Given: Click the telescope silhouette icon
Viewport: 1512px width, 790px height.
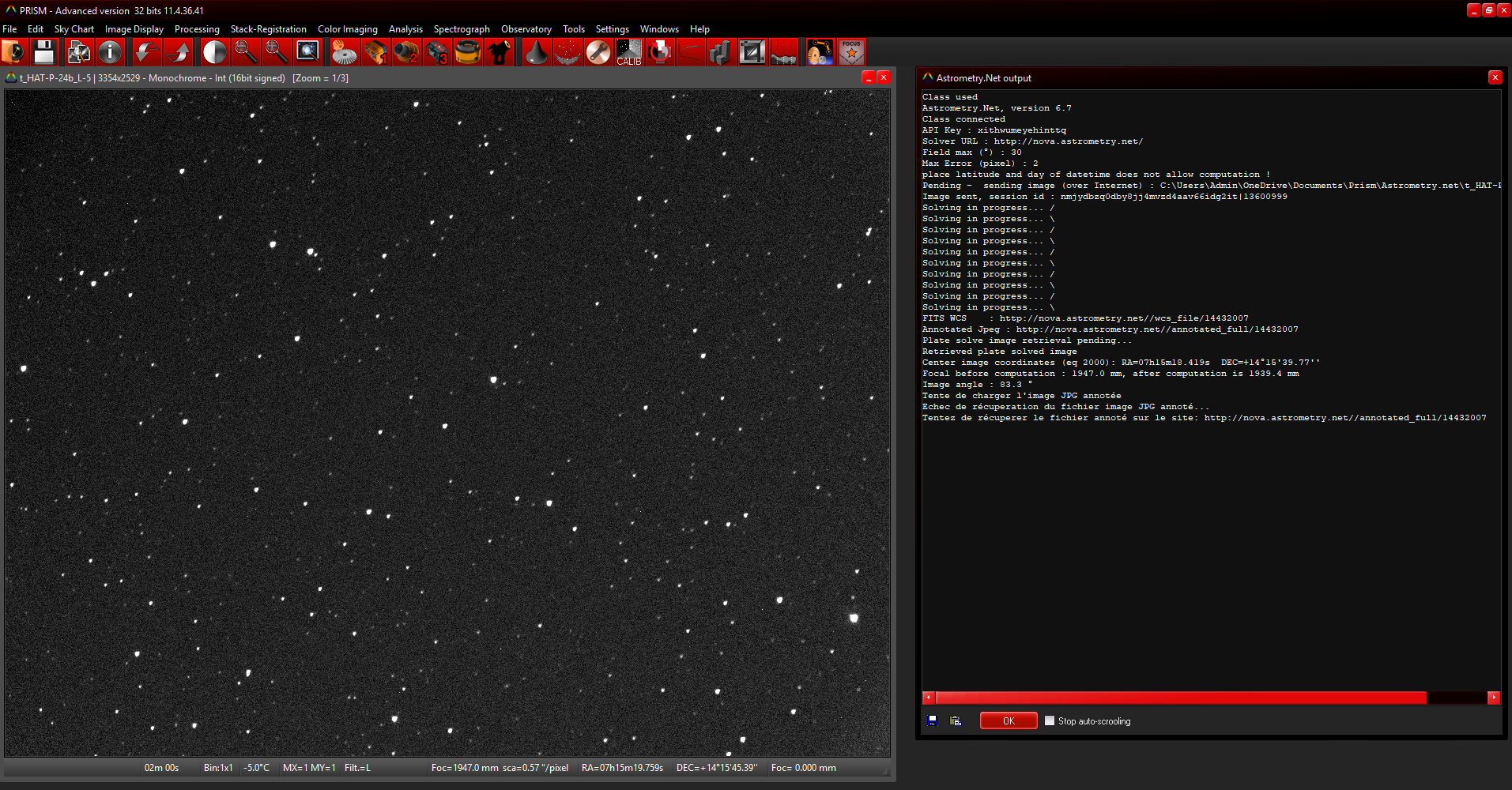Looking at the screenshot, I should [x=499, y=52].
